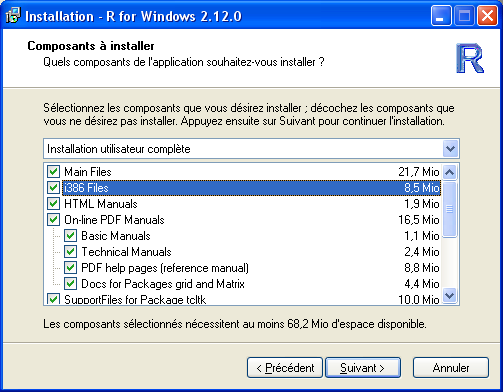Close the installation window
The image size is (503, 392).
coord(487,16)
